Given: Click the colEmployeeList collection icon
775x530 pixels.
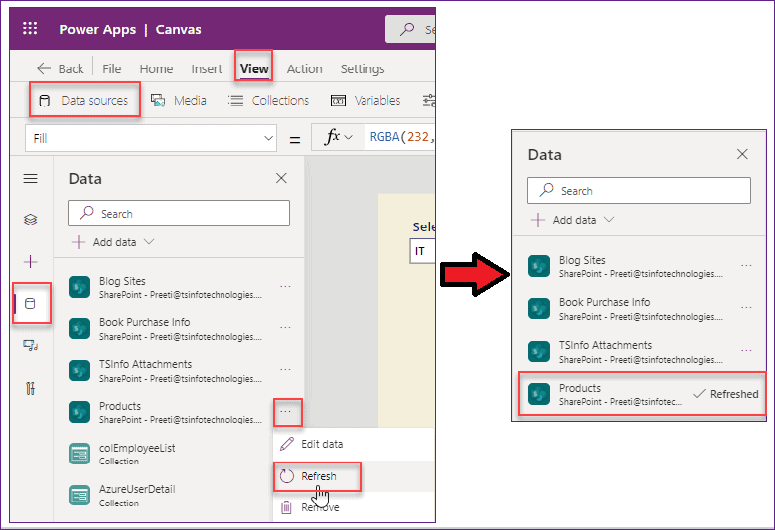Looking at the screenshot, I should click(79, 453).
